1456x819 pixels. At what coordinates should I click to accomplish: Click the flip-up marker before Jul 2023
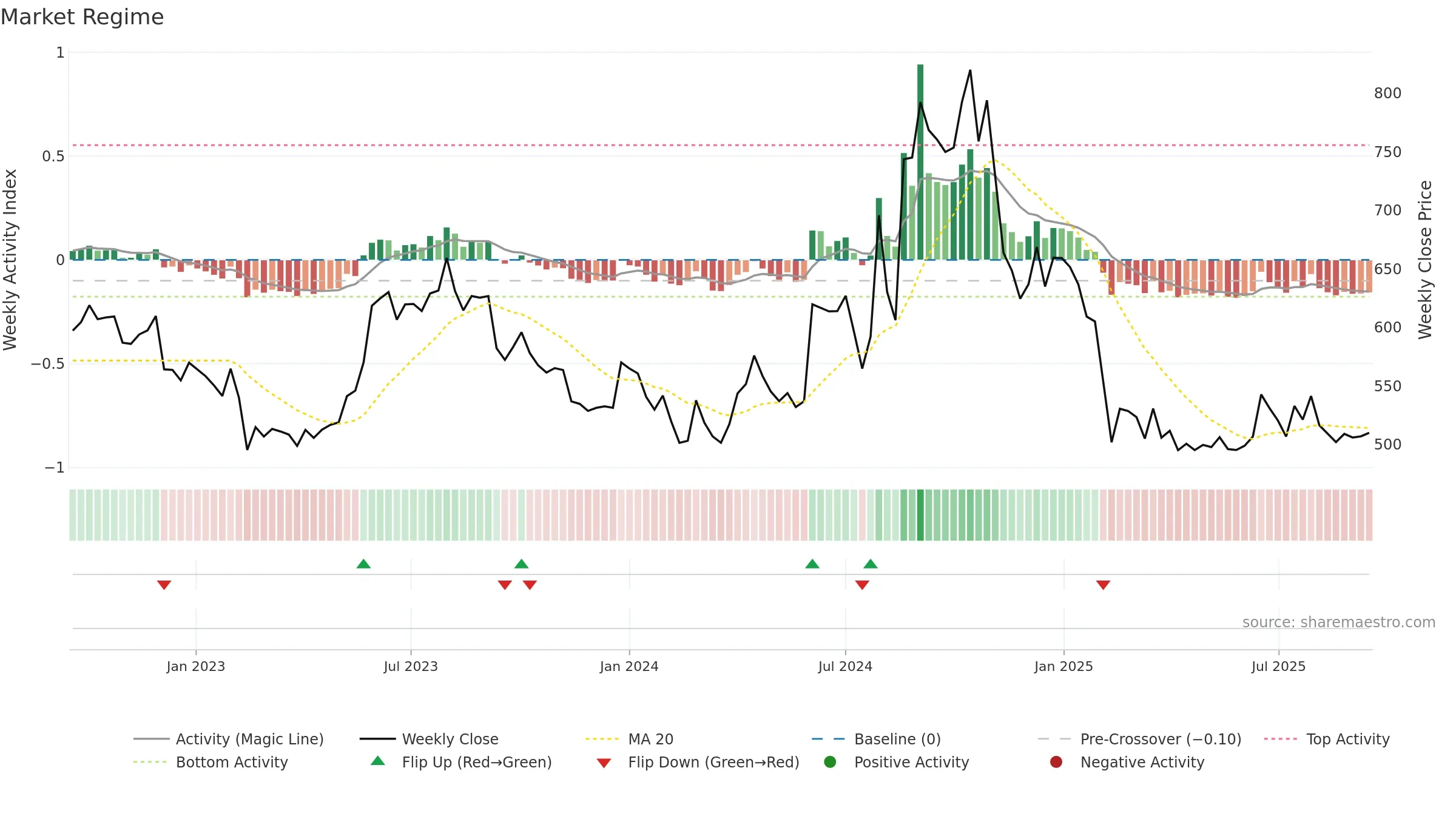click(363, 564)
